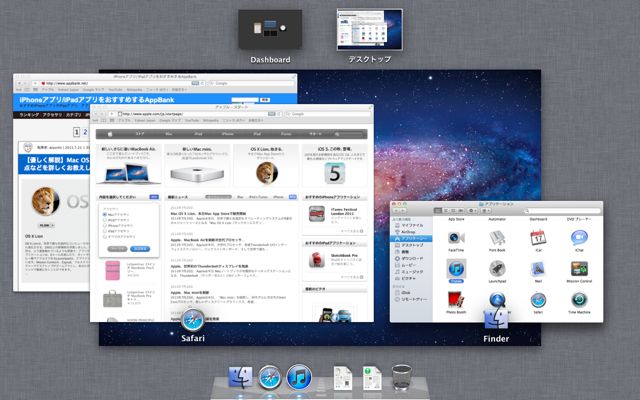Screen dimensions: 640x400
Task: Open iTunes tab on apple.com navigation bar
Action: pos(286,134)
